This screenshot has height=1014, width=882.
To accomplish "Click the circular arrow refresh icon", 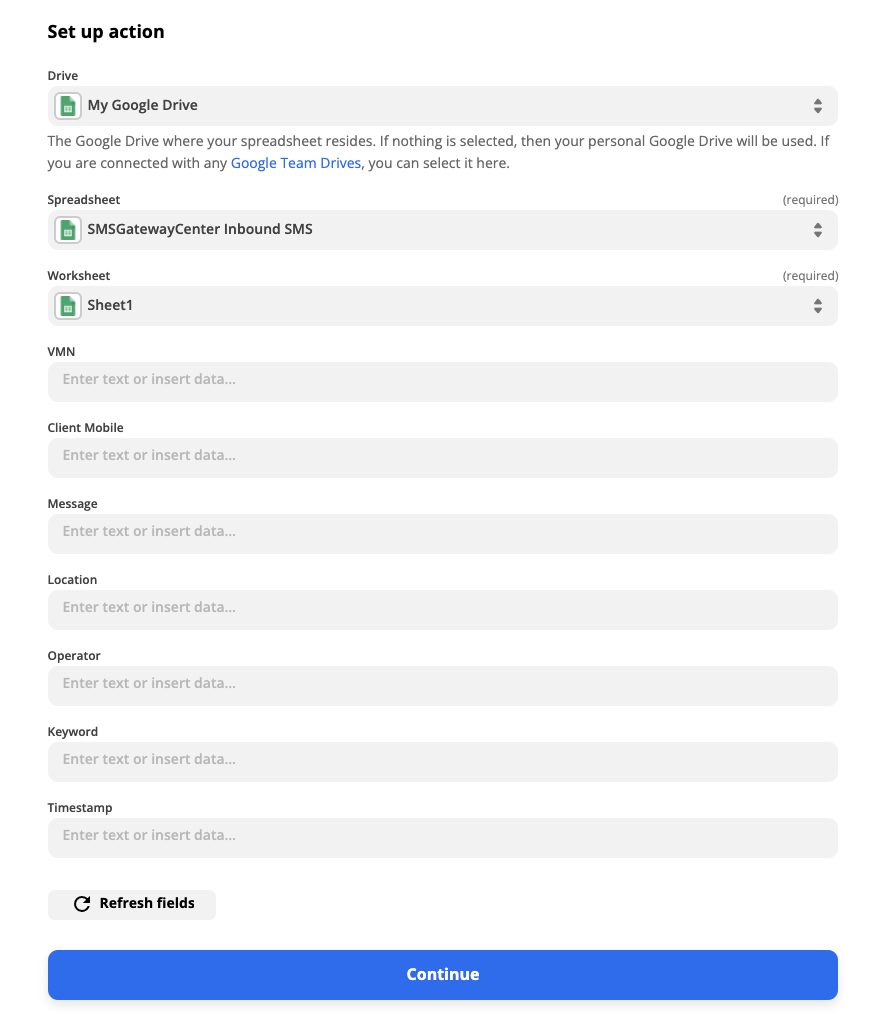I will (x=82, y=904).
